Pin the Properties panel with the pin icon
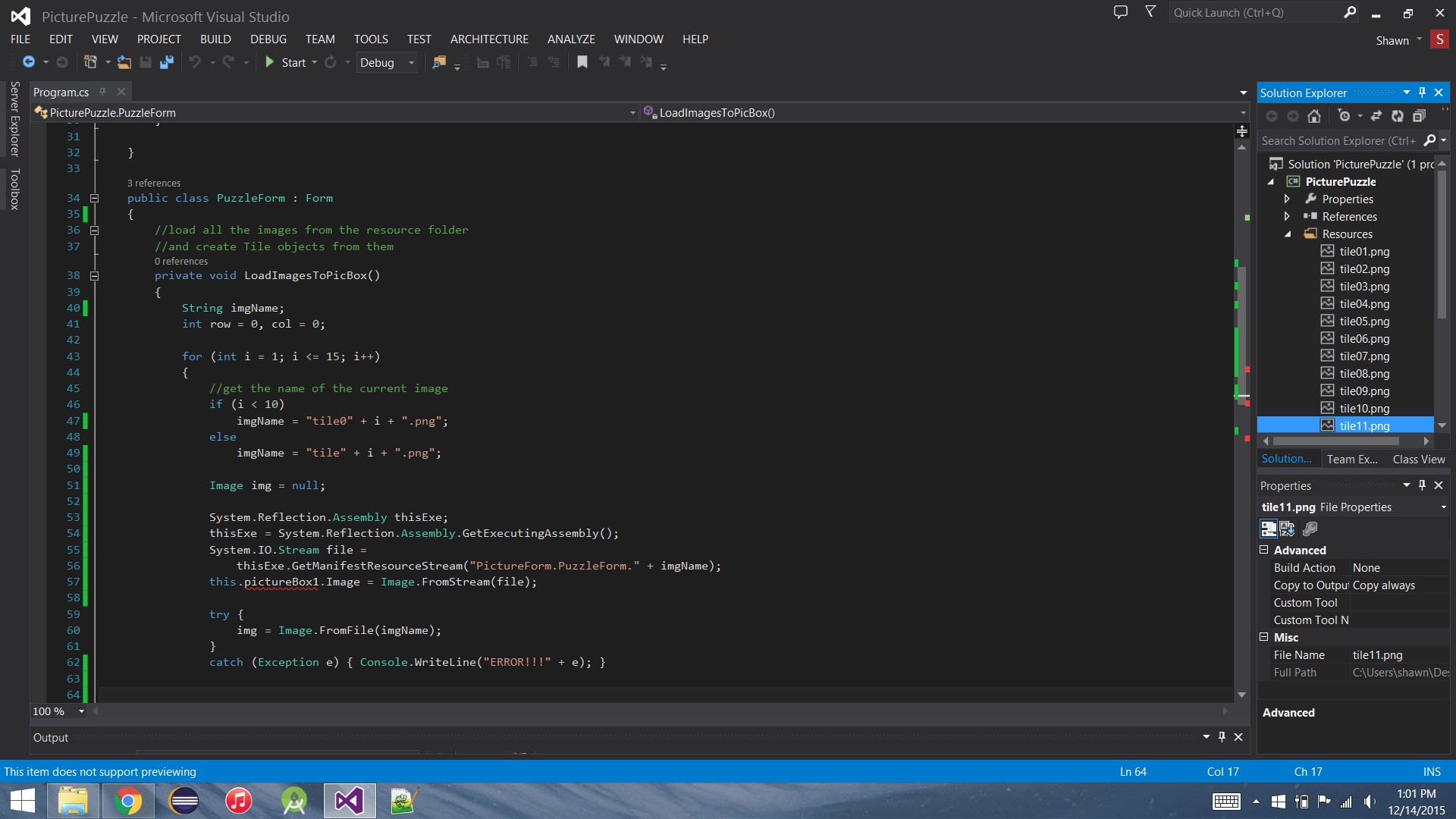 pyautogui.click(x=1423, y=485)
